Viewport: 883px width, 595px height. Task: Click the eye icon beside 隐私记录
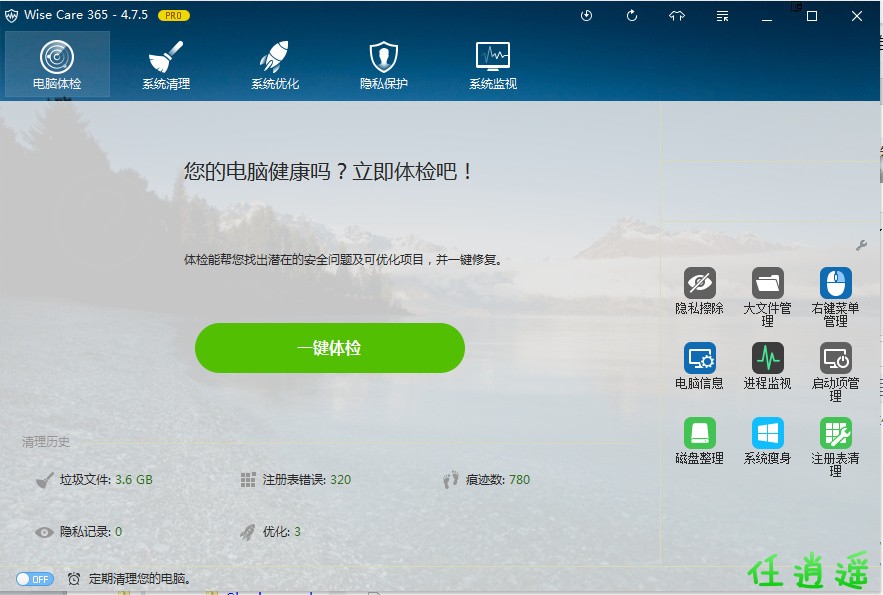[x=44, y=532]
